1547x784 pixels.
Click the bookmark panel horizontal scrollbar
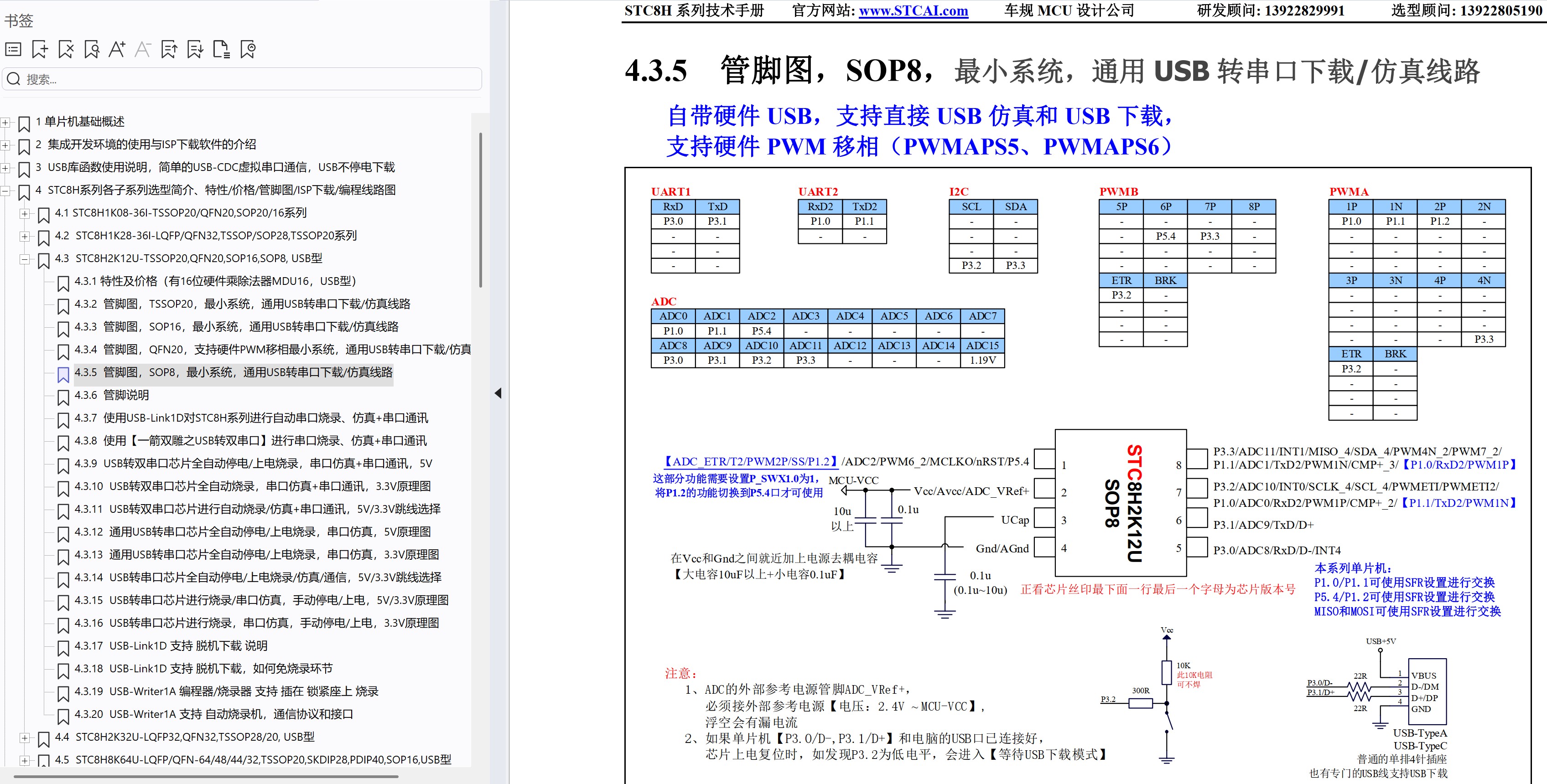click(206, 776)
